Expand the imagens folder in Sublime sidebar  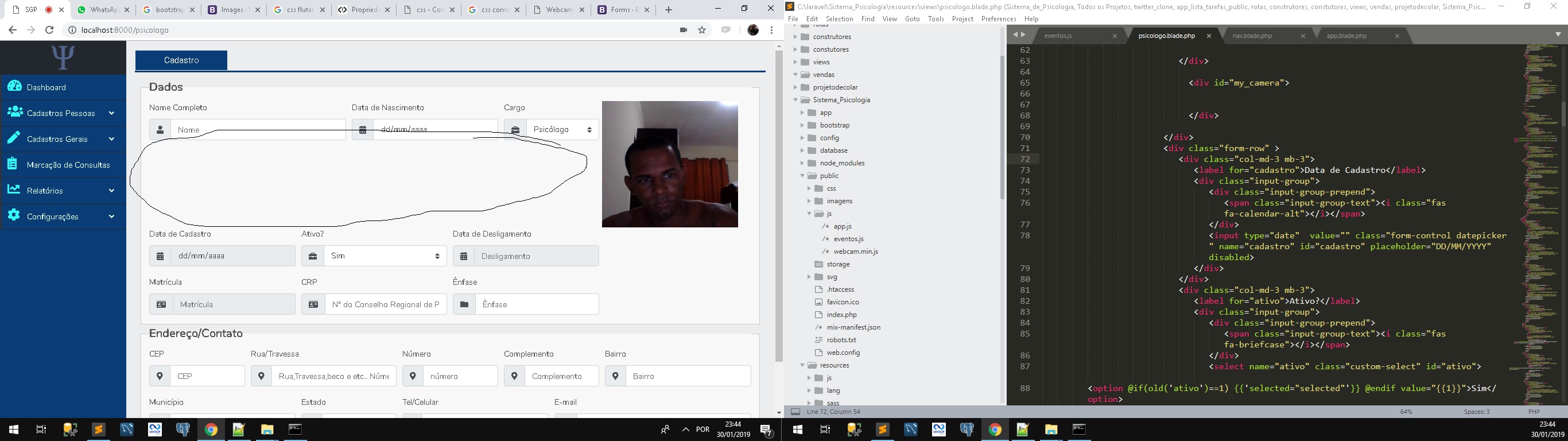click(x=809, y=201)
